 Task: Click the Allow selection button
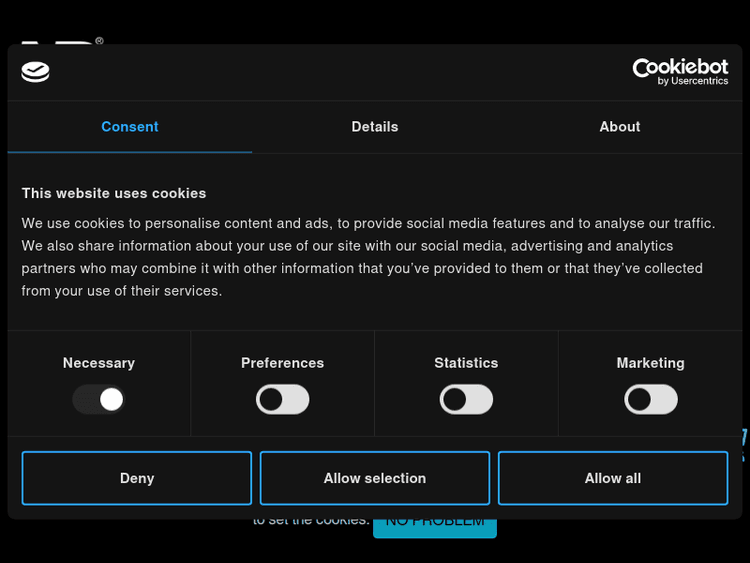[x=375, y=478]
